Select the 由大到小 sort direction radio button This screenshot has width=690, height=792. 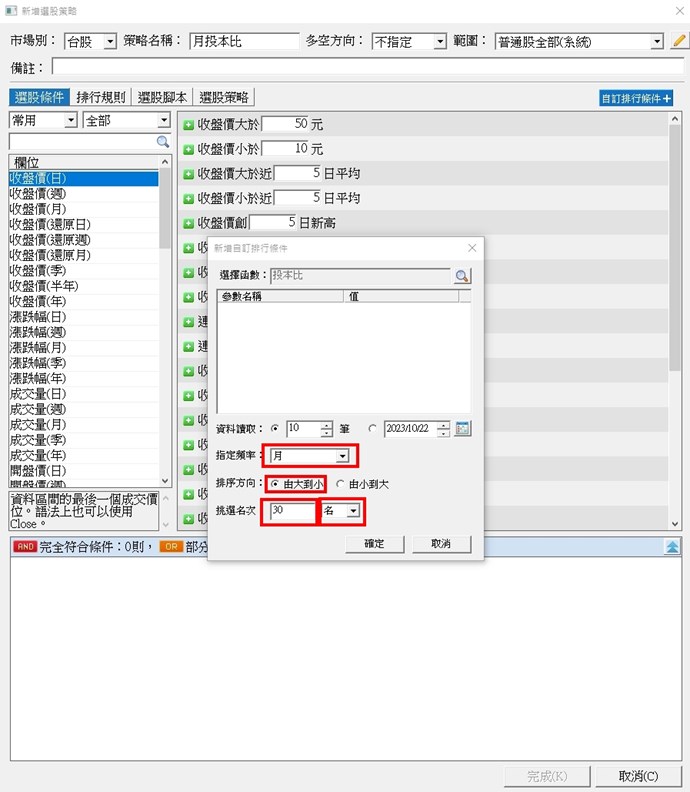(x=275, y=484)
